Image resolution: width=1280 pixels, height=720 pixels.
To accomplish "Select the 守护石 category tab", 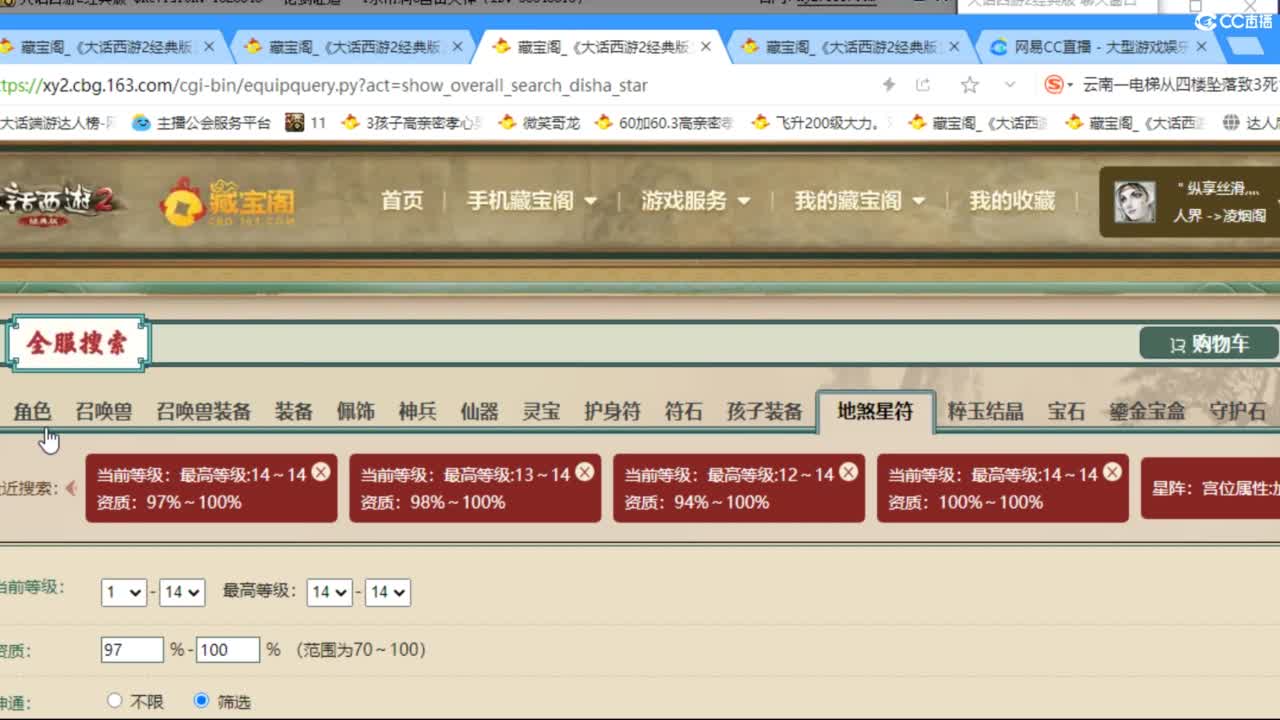I will [1237, 411].
